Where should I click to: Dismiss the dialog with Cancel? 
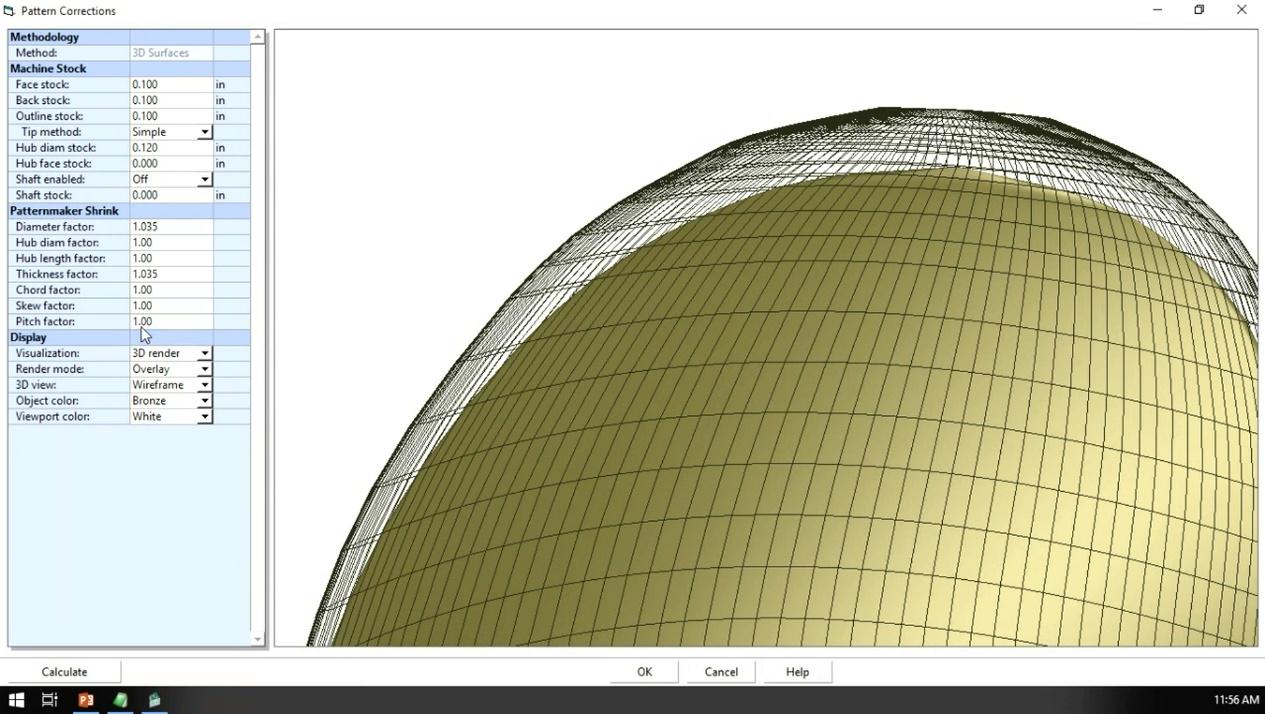coord(720,671)
